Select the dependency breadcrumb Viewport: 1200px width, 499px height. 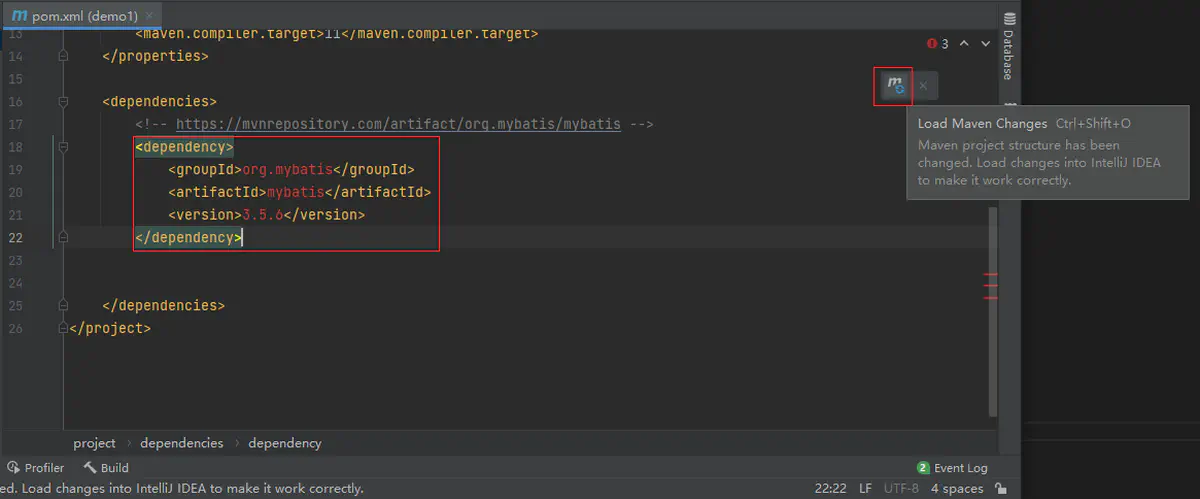(x=285, y=443)
